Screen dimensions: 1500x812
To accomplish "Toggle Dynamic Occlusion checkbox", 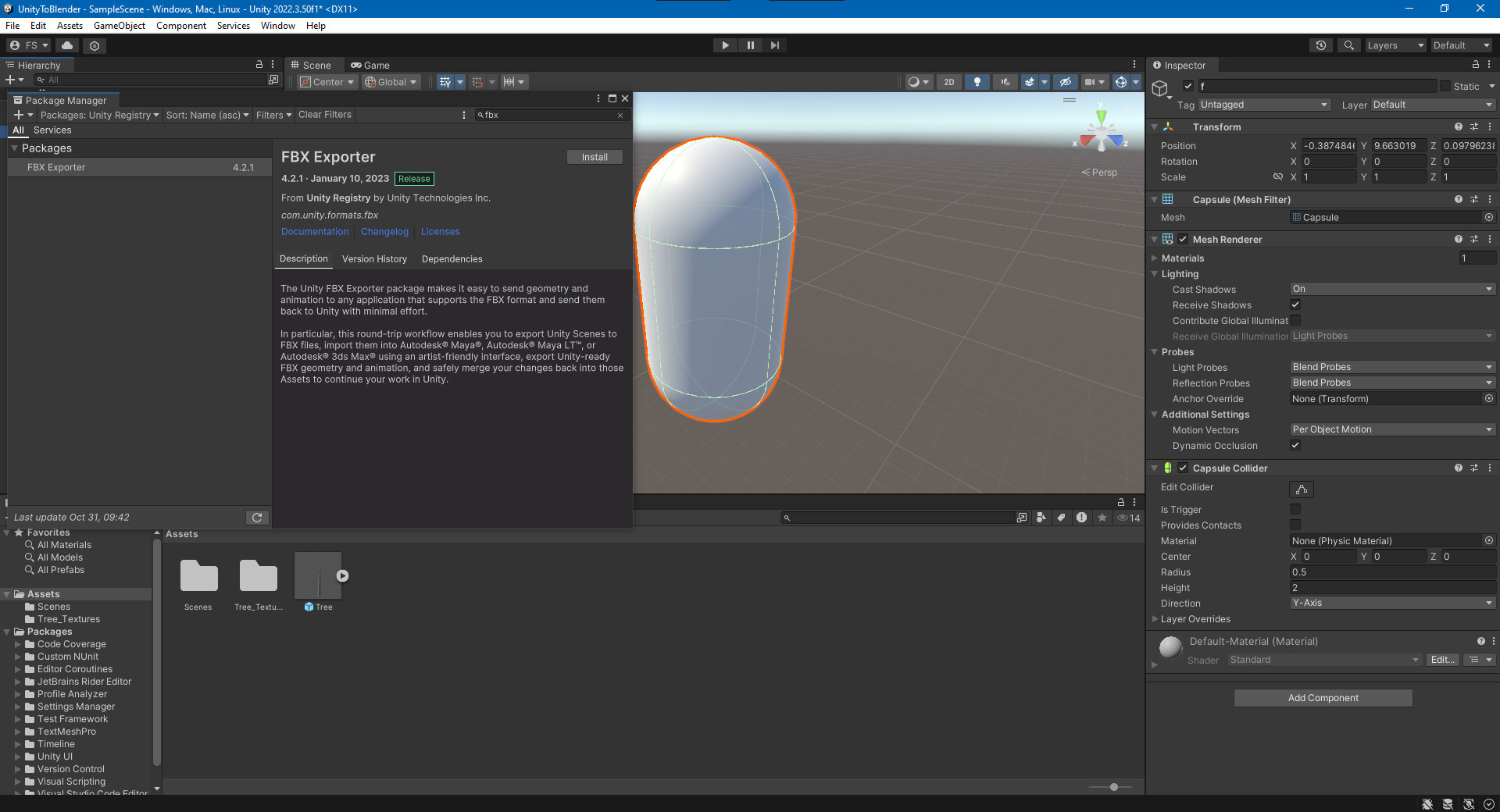I will click(1295, 445).
